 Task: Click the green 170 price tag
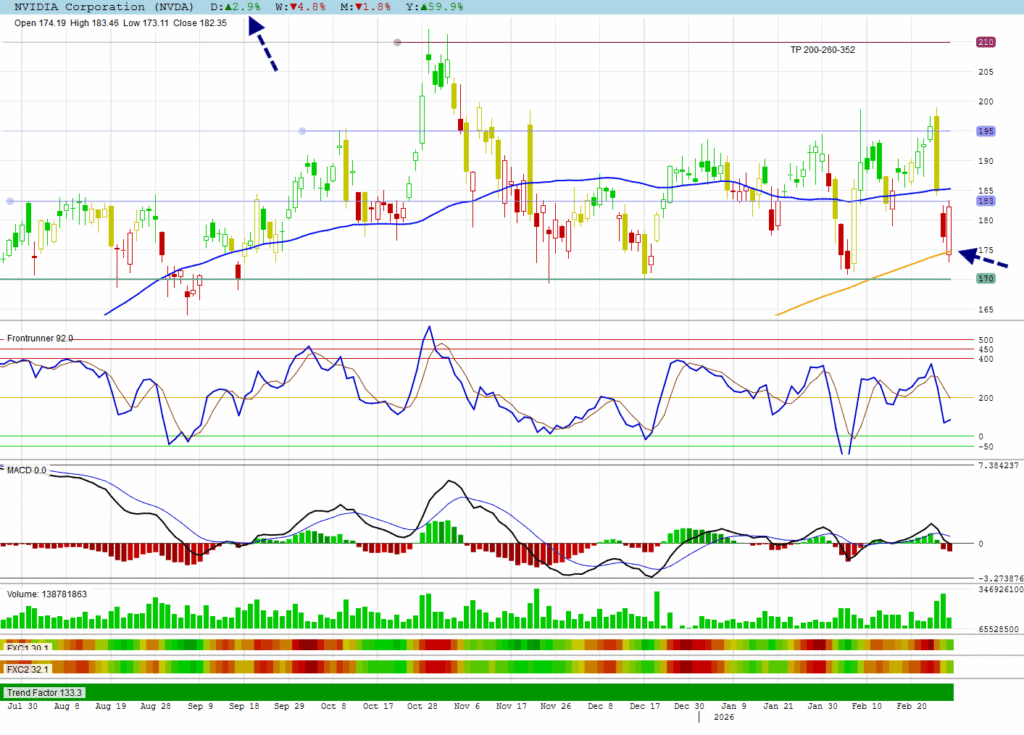point(985,278)
